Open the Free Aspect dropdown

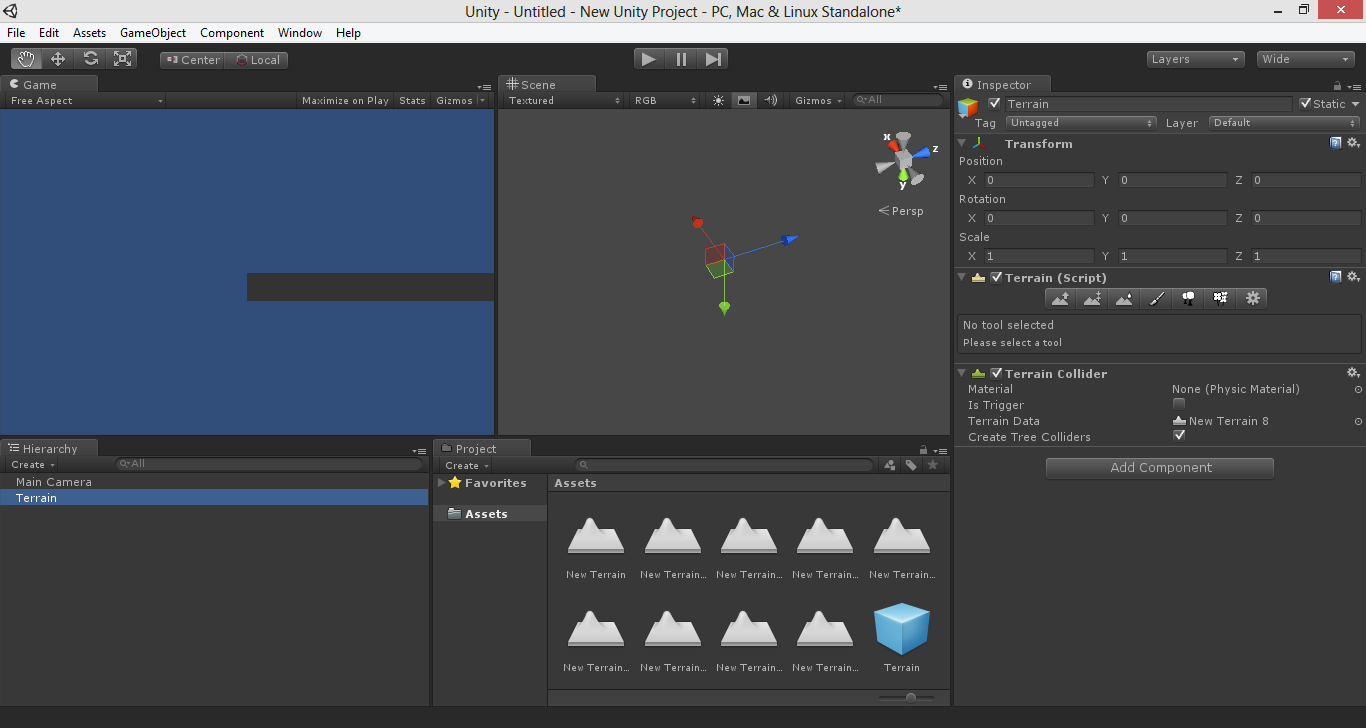(x=86, y=100)
